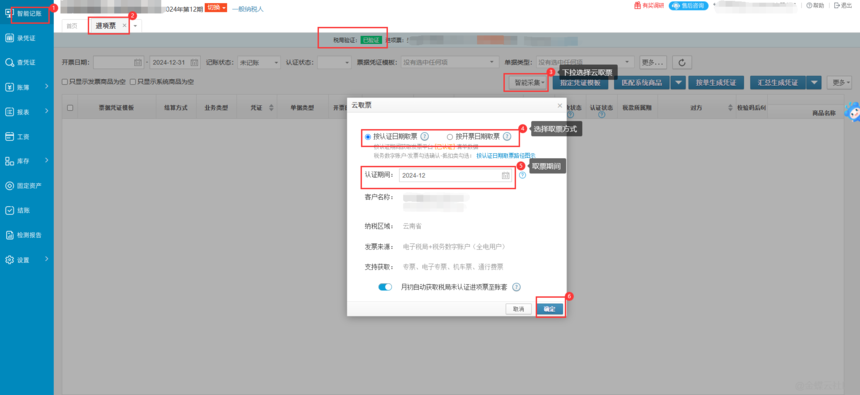Expand the 报表 sidebar submenu
Image resolution: width=860 pixels, height=395 pixels.
47,111
